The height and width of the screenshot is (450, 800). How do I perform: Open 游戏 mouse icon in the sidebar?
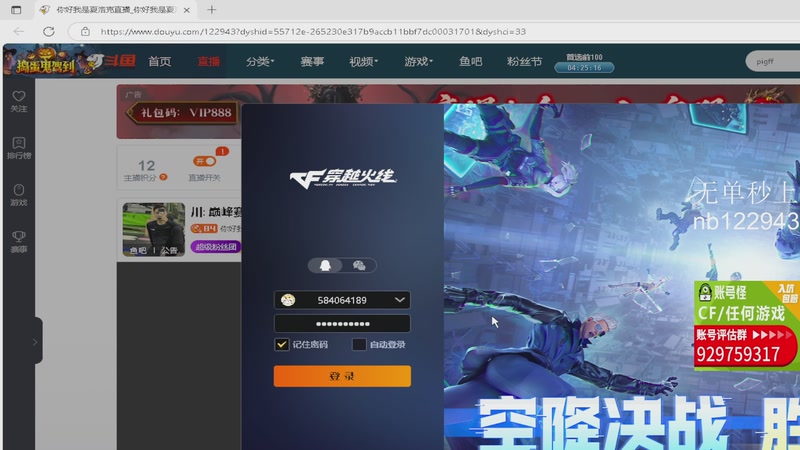click(x=19, y=195)
